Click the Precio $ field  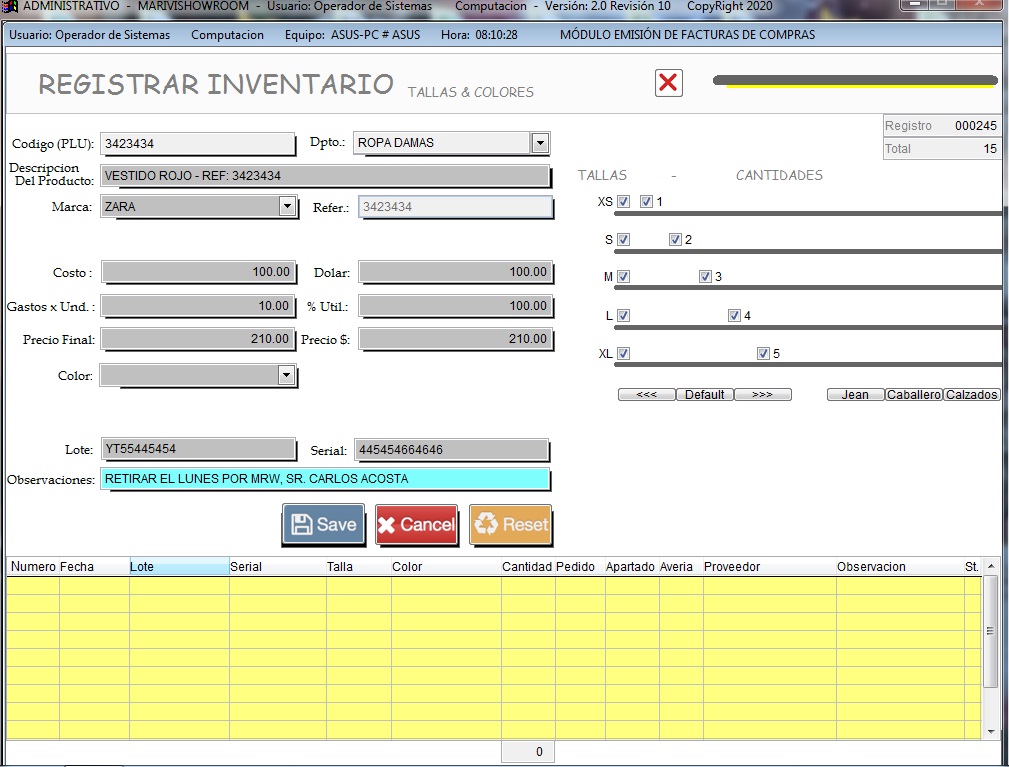(456, 339)
